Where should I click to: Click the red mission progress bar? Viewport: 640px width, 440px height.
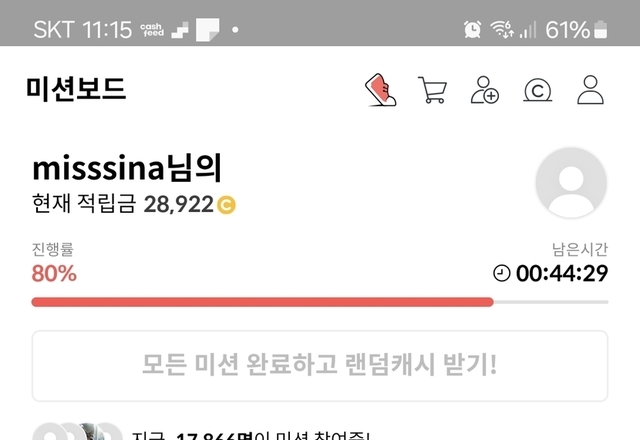tap(320, 302)
